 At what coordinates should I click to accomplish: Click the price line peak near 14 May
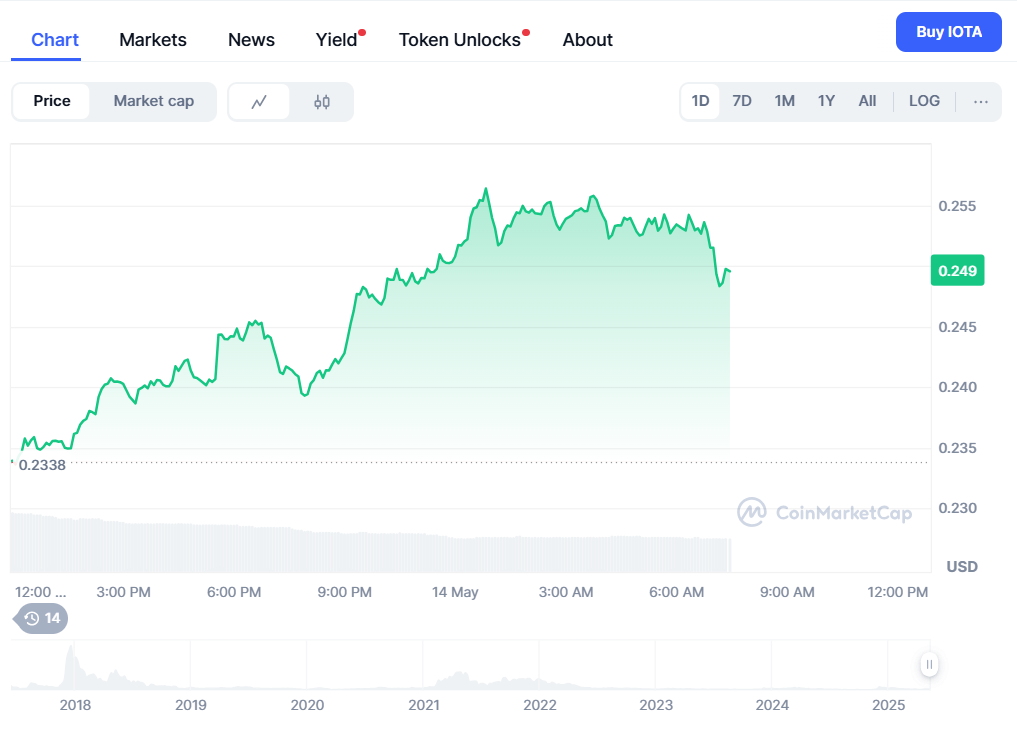click(486, 189)
